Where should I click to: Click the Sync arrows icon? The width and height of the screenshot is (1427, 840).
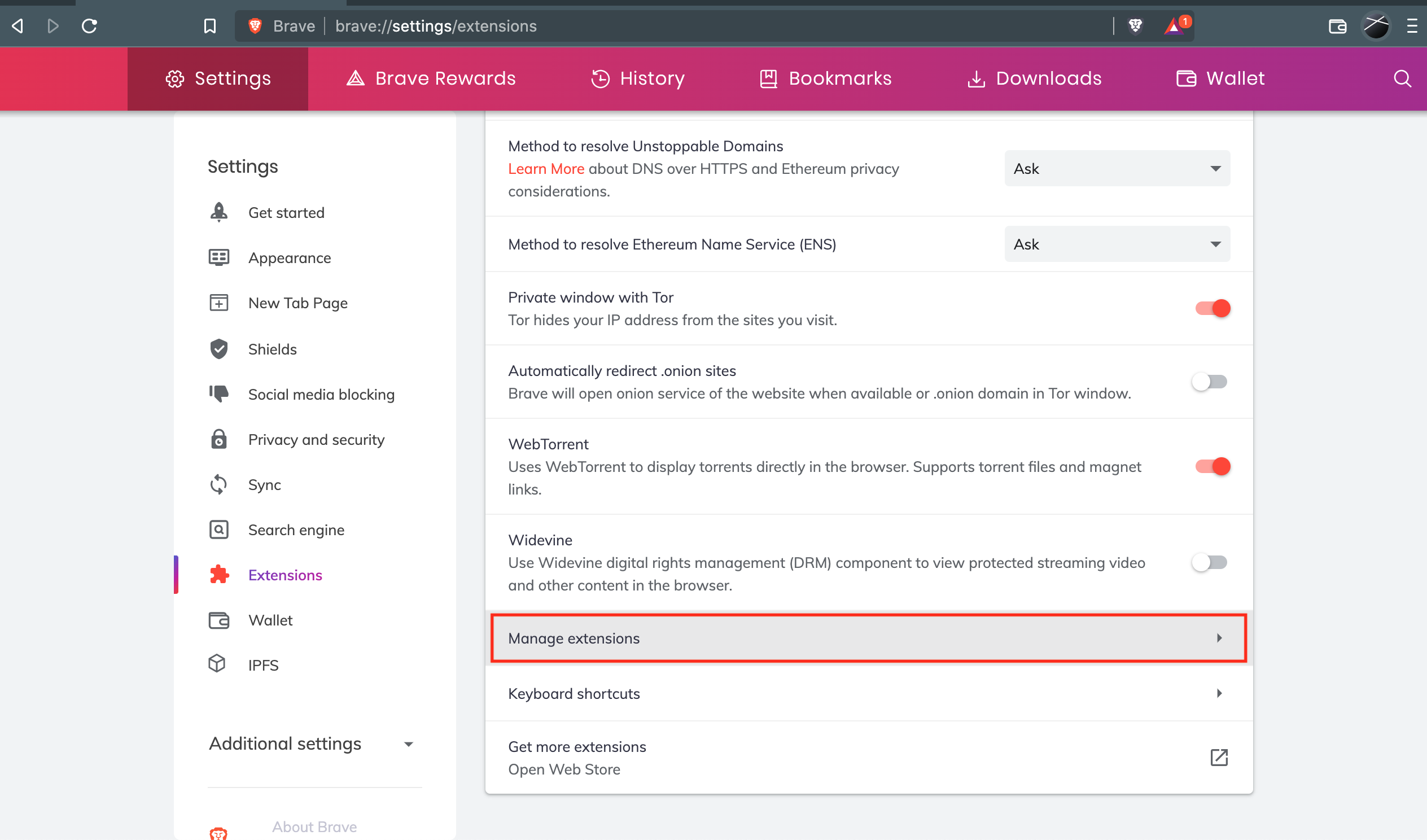coord(218,485)
